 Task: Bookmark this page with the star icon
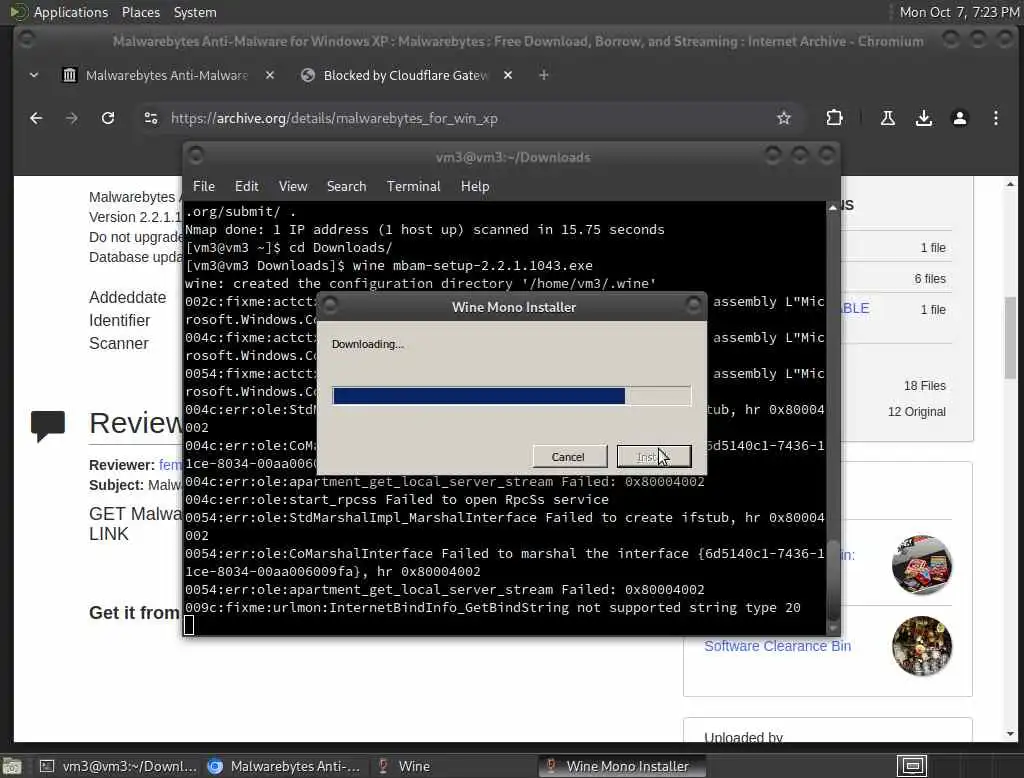tap(784, 118)
